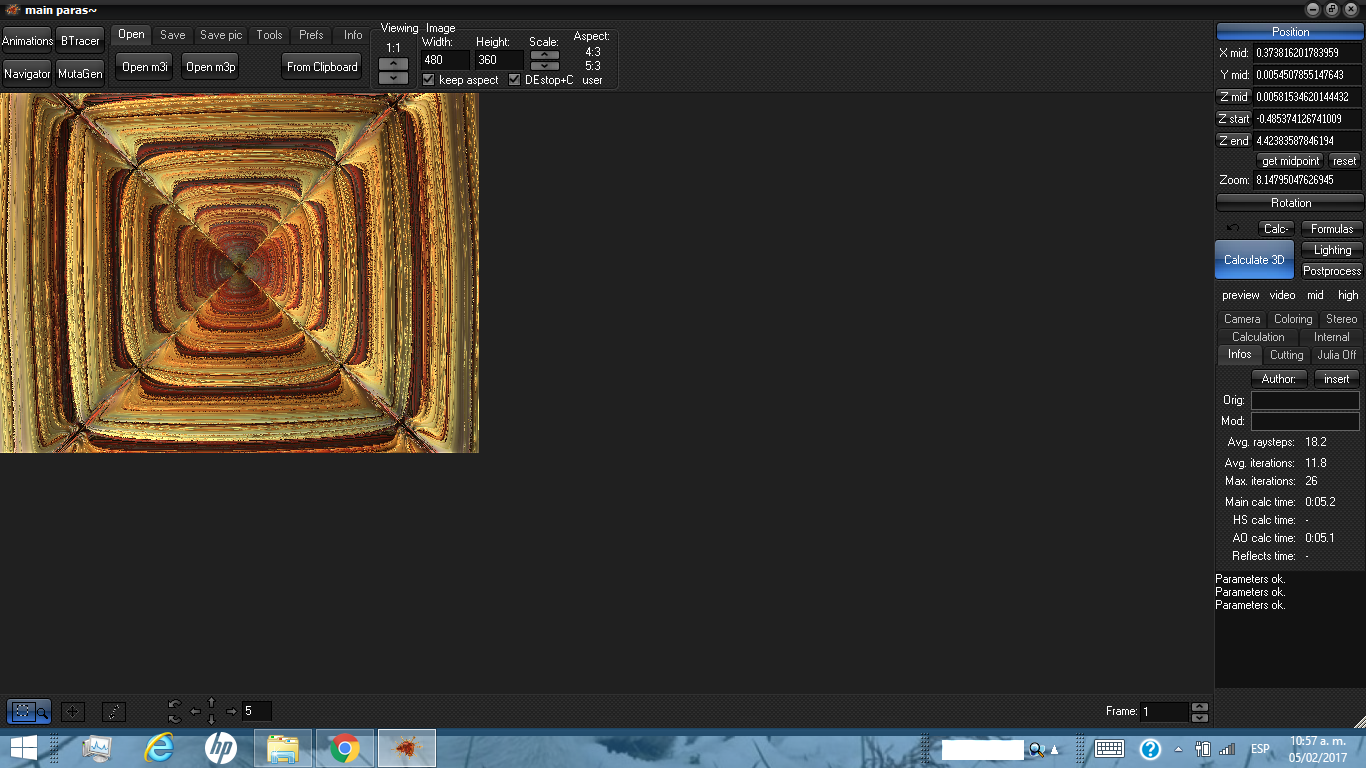The image size is (1366, 768).
Task: Click the down navigation arrow
Action: pyautogui.click(x=211, y=719)
